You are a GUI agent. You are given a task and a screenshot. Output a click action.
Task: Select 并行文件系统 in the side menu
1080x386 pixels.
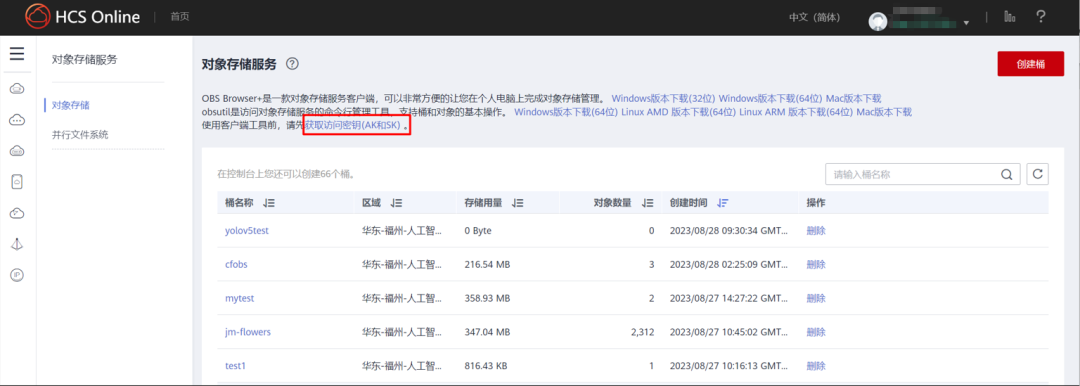click(x=80, y=135)
